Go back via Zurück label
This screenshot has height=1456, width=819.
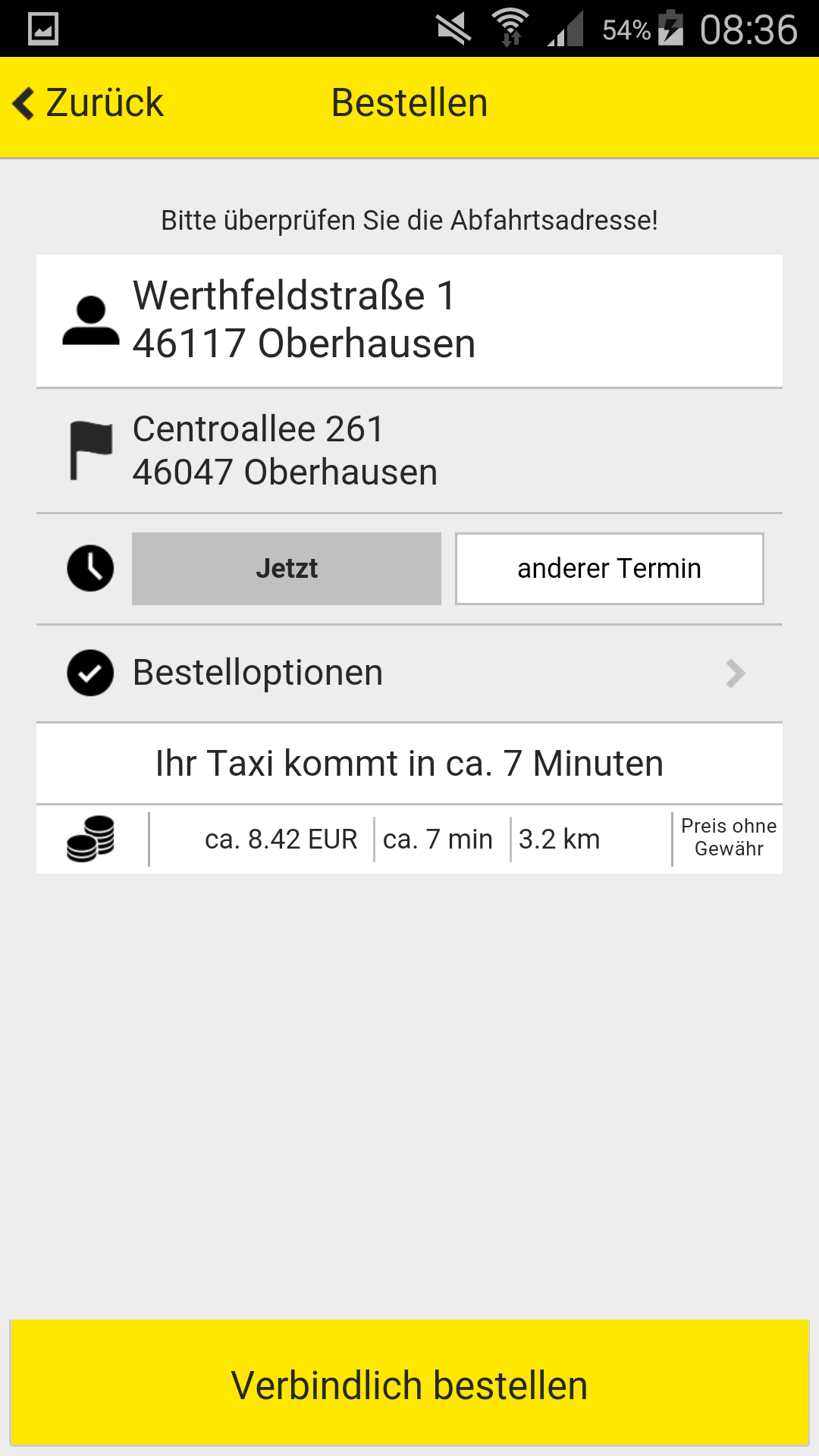[x=105, y=103]
